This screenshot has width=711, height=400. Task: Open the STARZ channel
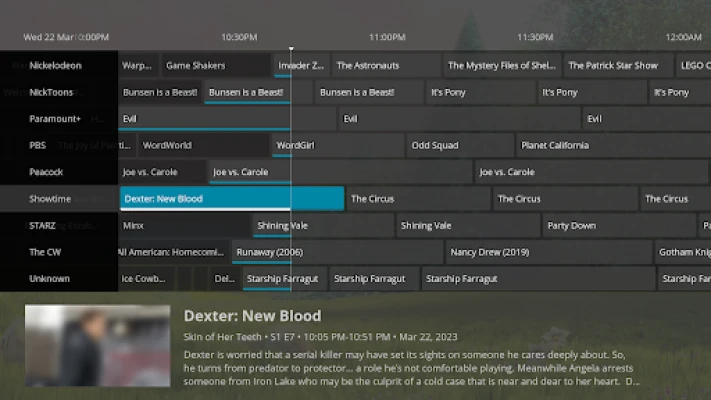pos(43,226)
